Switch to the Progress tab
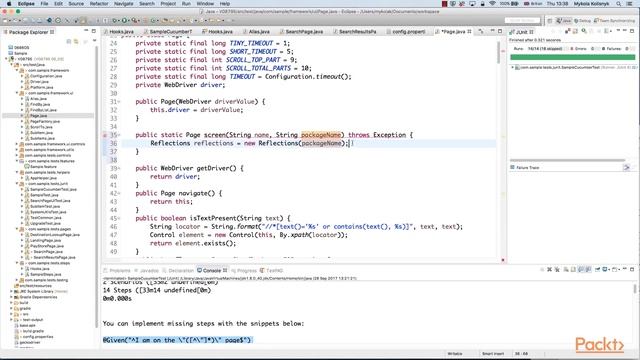640x360 pixels. pos(244,271)
